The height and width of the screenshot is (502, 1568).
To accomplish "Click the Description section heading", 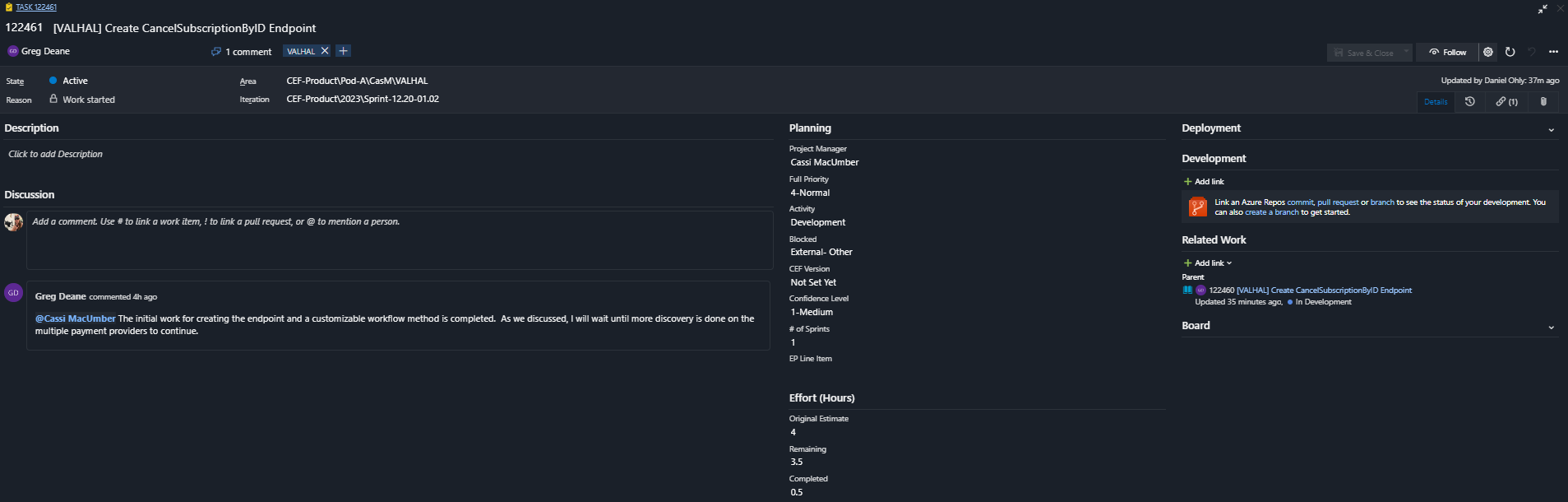I will 31,128.
